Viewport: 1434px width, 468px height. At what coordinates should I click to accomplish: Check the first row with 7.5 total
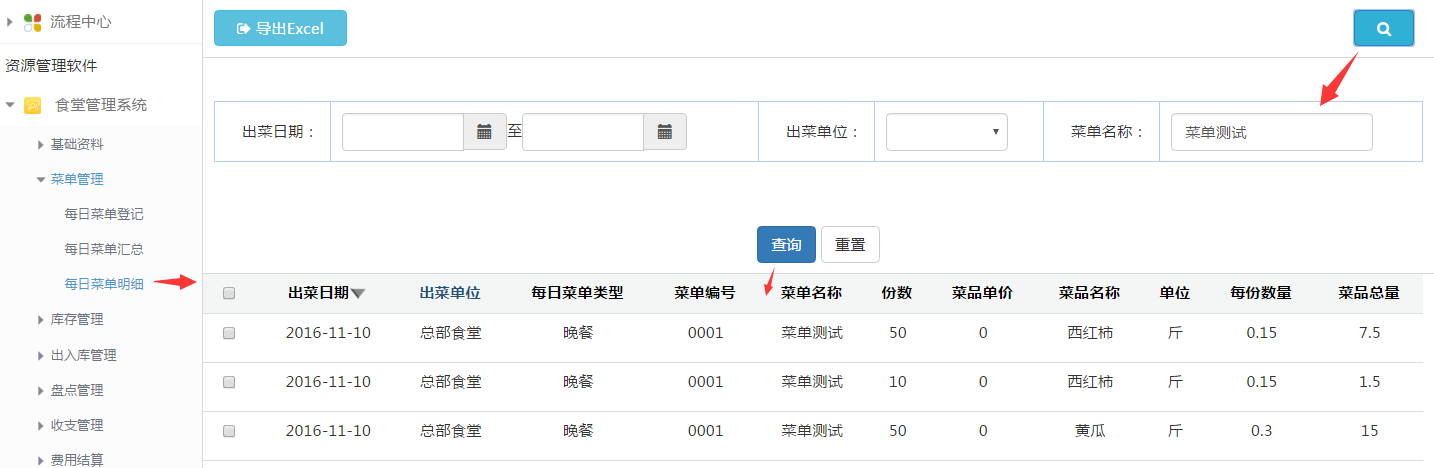(229, 333)
